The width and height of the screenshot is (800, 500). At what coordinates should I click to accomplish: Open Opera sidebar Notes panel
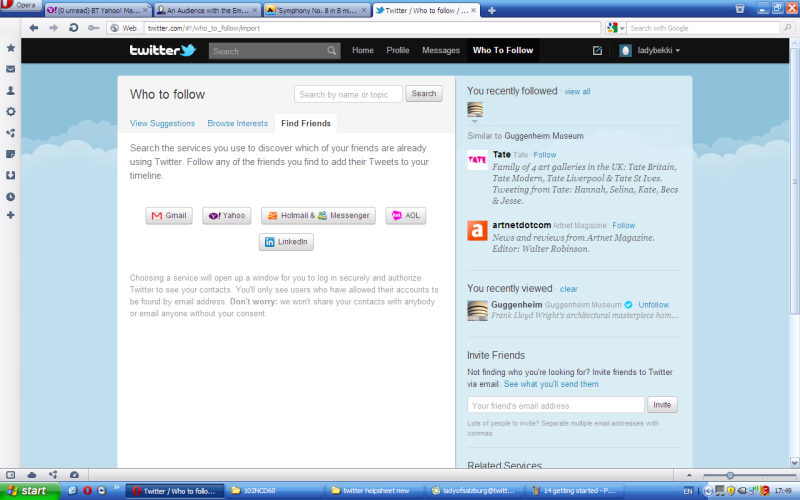click(10, 154)
